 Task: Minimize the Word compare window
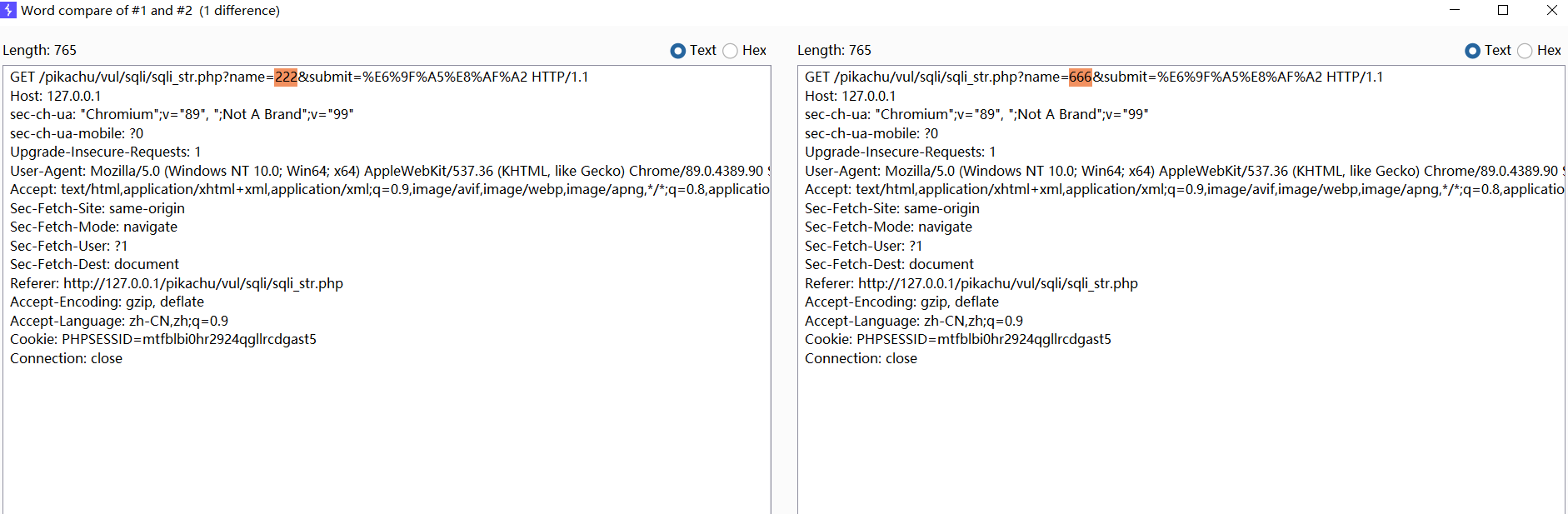(1455, 10)
